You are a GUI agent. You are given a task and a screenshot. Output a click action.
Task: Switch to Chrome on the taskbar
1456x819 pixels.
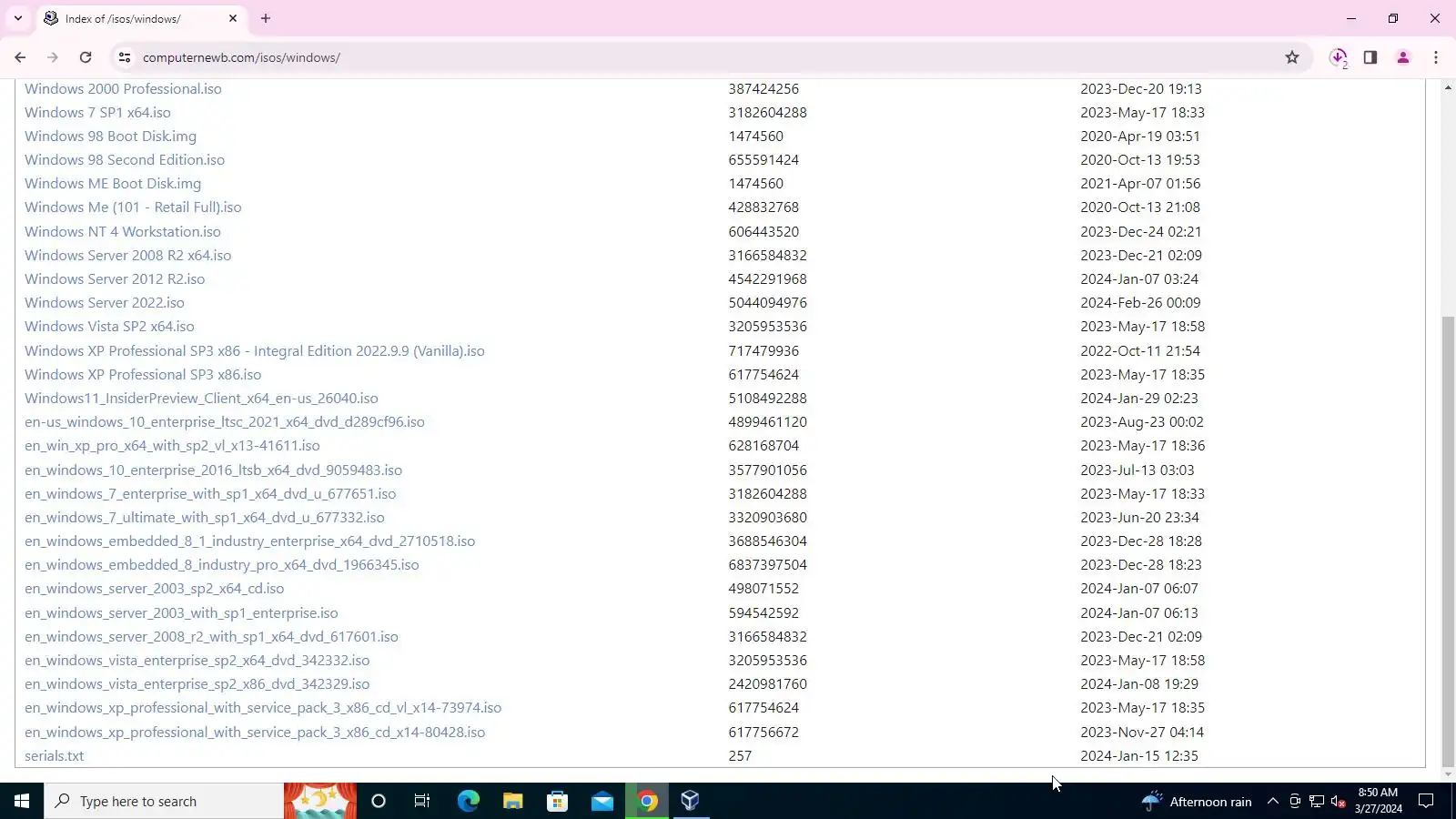click(x=647, y=801)
